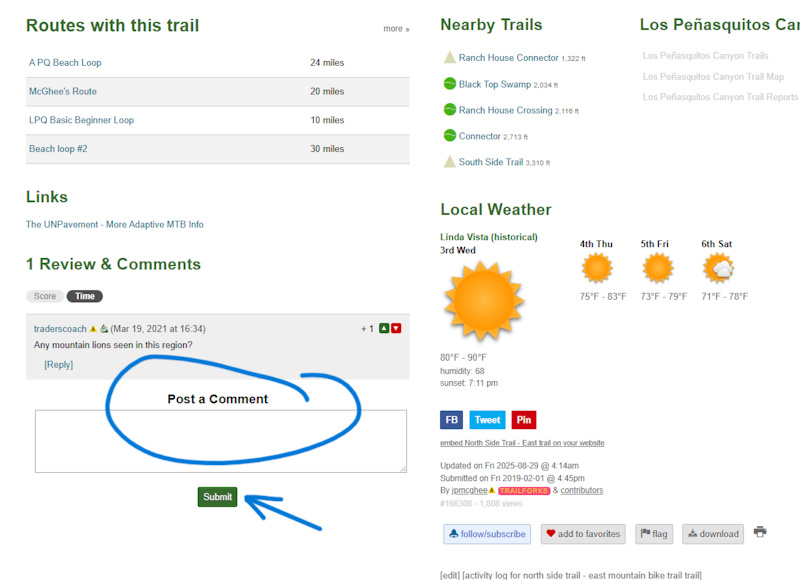The height and width of the screenshot is (580, 800).
Task: Upvote the traderscoach comment with green arrow
Action: click(384, 329)
